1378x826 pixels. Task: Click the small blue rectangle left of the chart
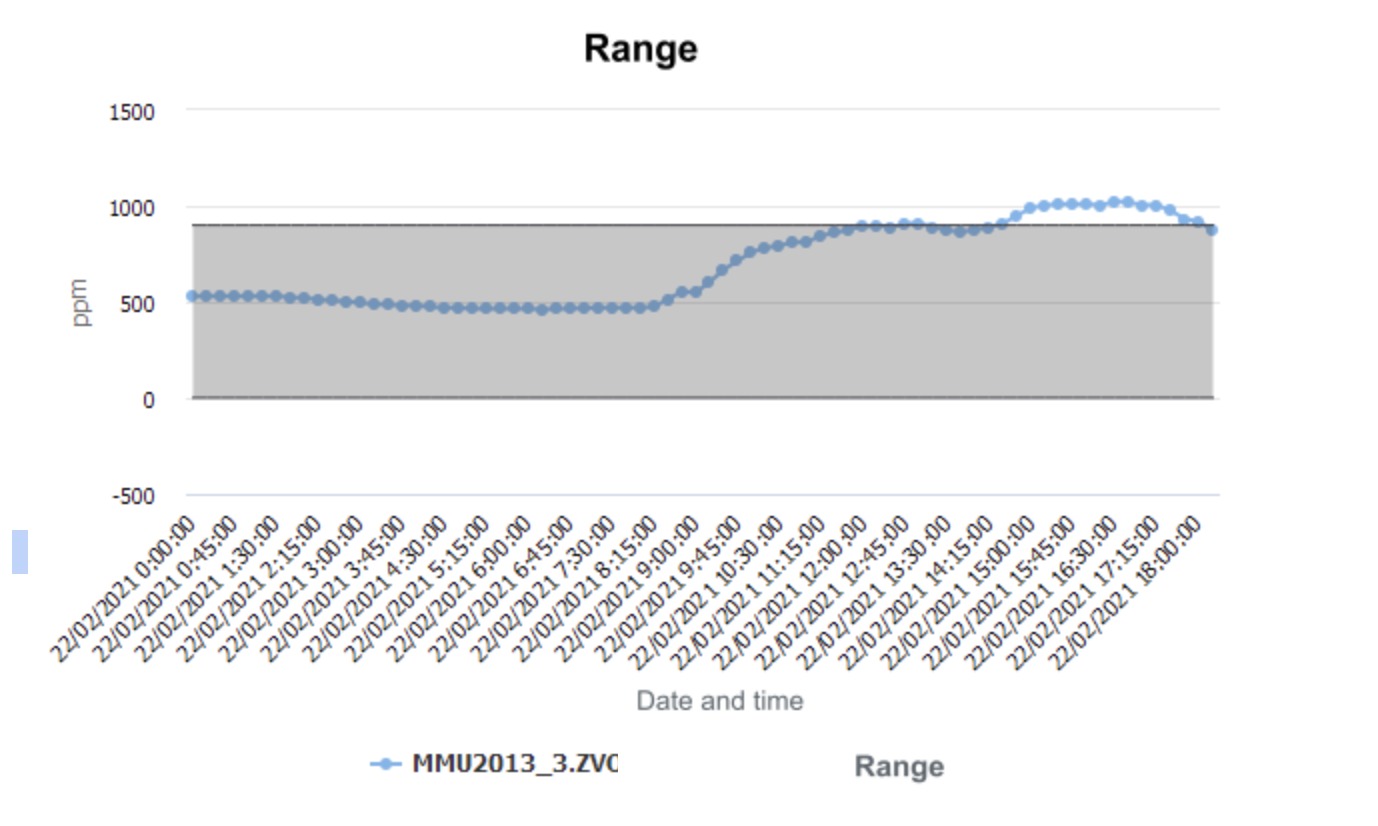(x=20, y=552)
